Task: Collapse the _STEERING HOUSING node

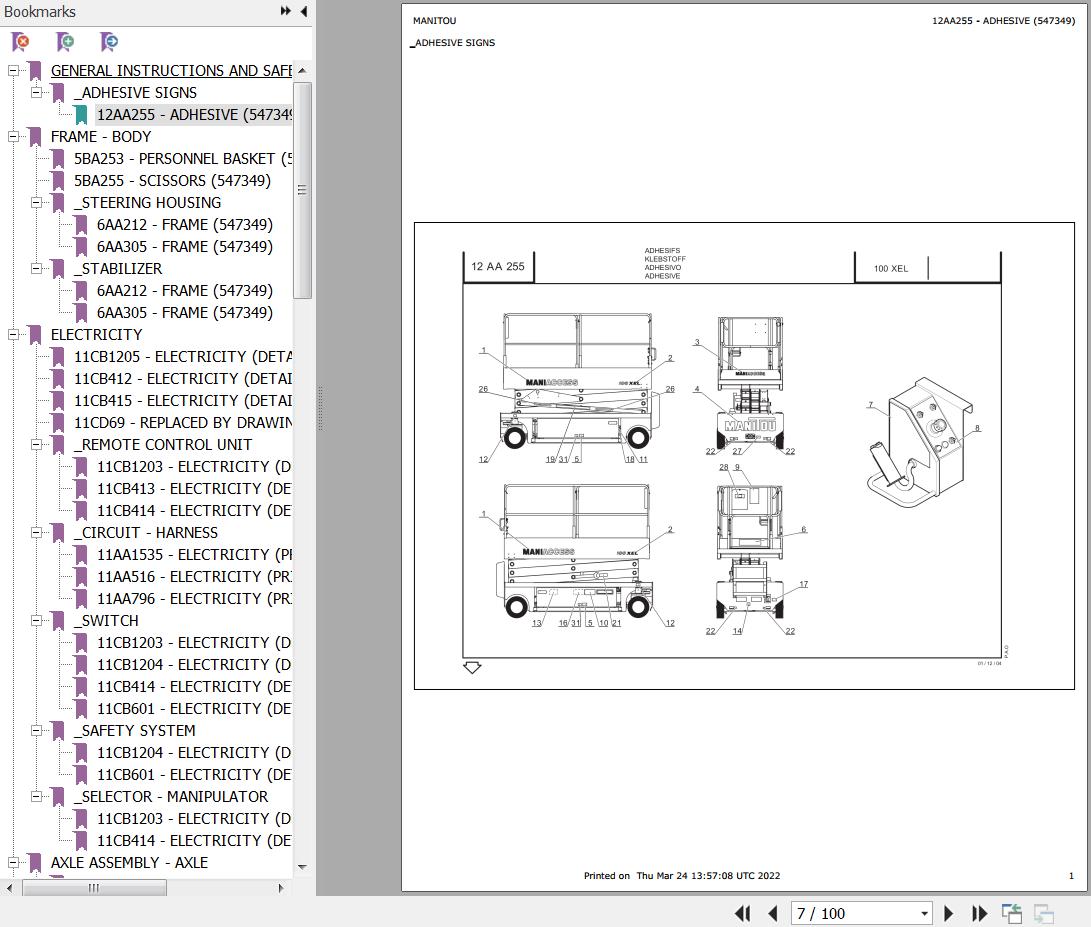Action: point(35,203)
